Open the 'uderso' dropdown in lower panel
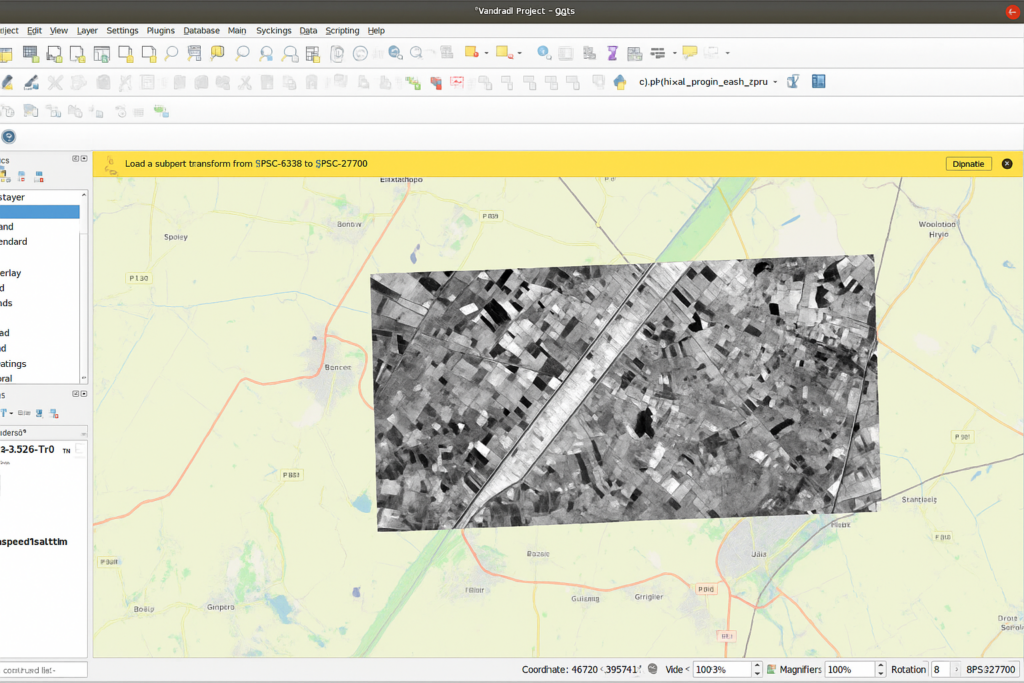The width and height of the screenshot is (1024, 683). tap(44, 433)
